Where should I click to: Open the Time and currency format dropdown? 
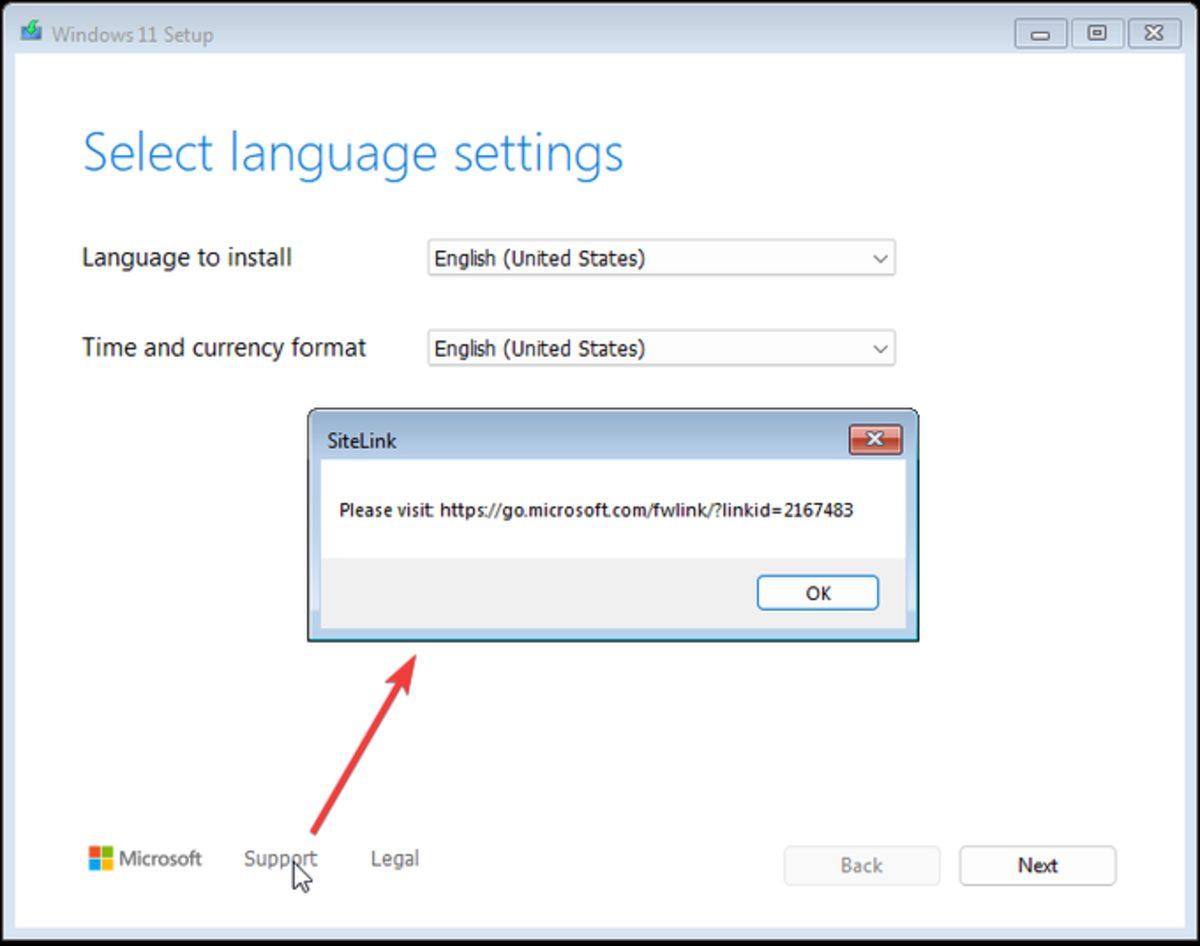pyautogui.click(x=660, y=348)
